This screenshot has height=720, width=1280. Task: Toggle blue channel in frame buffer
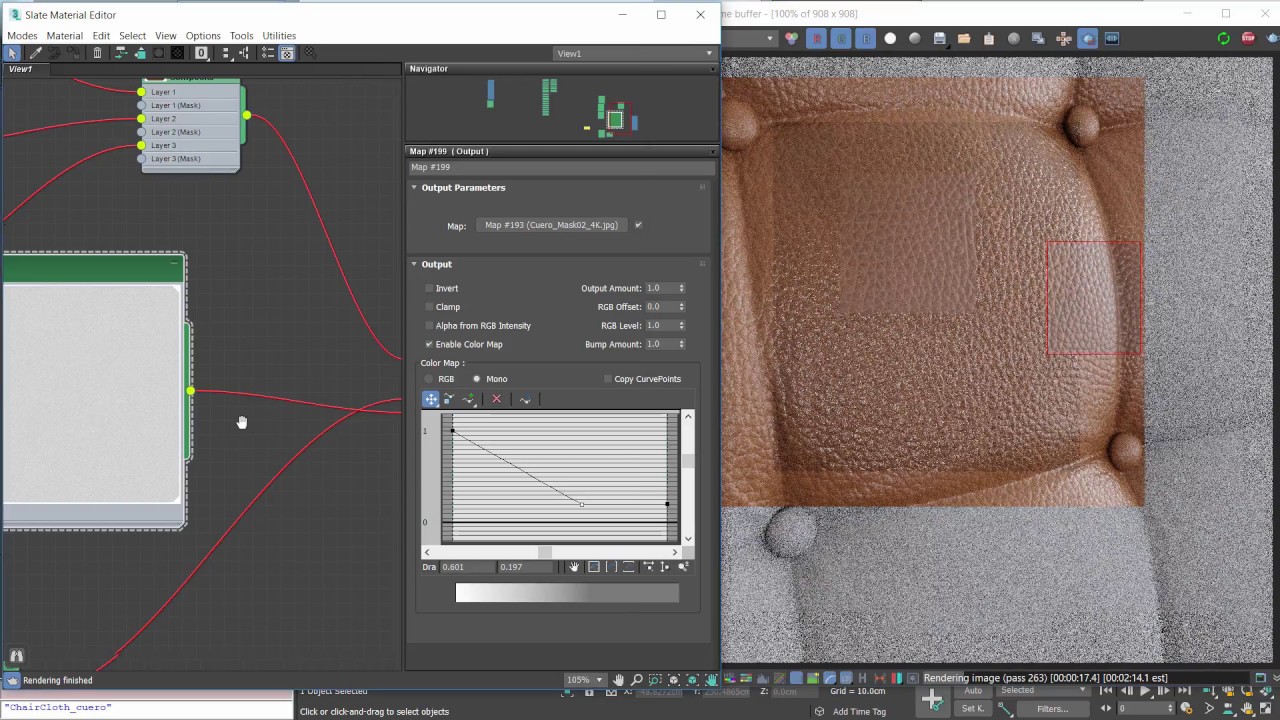tap(866, 39)
